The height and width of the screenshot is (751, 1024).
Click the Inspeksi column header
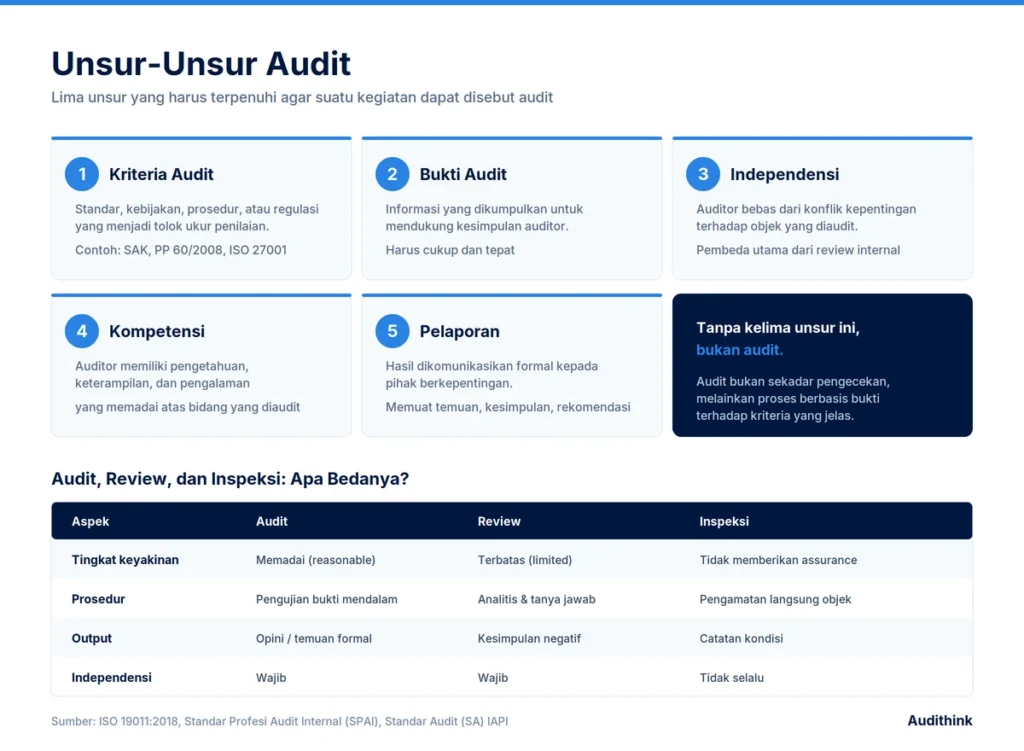point(724,521)
